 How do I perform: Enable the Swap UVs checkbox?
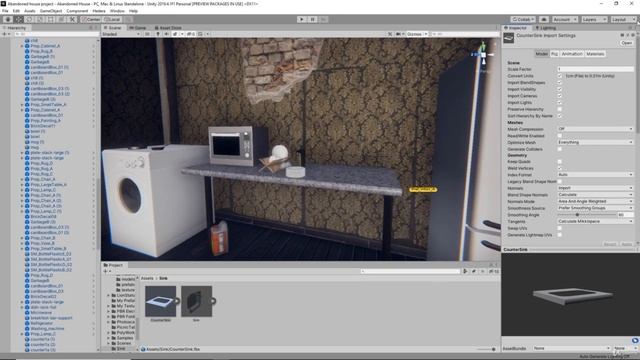point(560,228)
